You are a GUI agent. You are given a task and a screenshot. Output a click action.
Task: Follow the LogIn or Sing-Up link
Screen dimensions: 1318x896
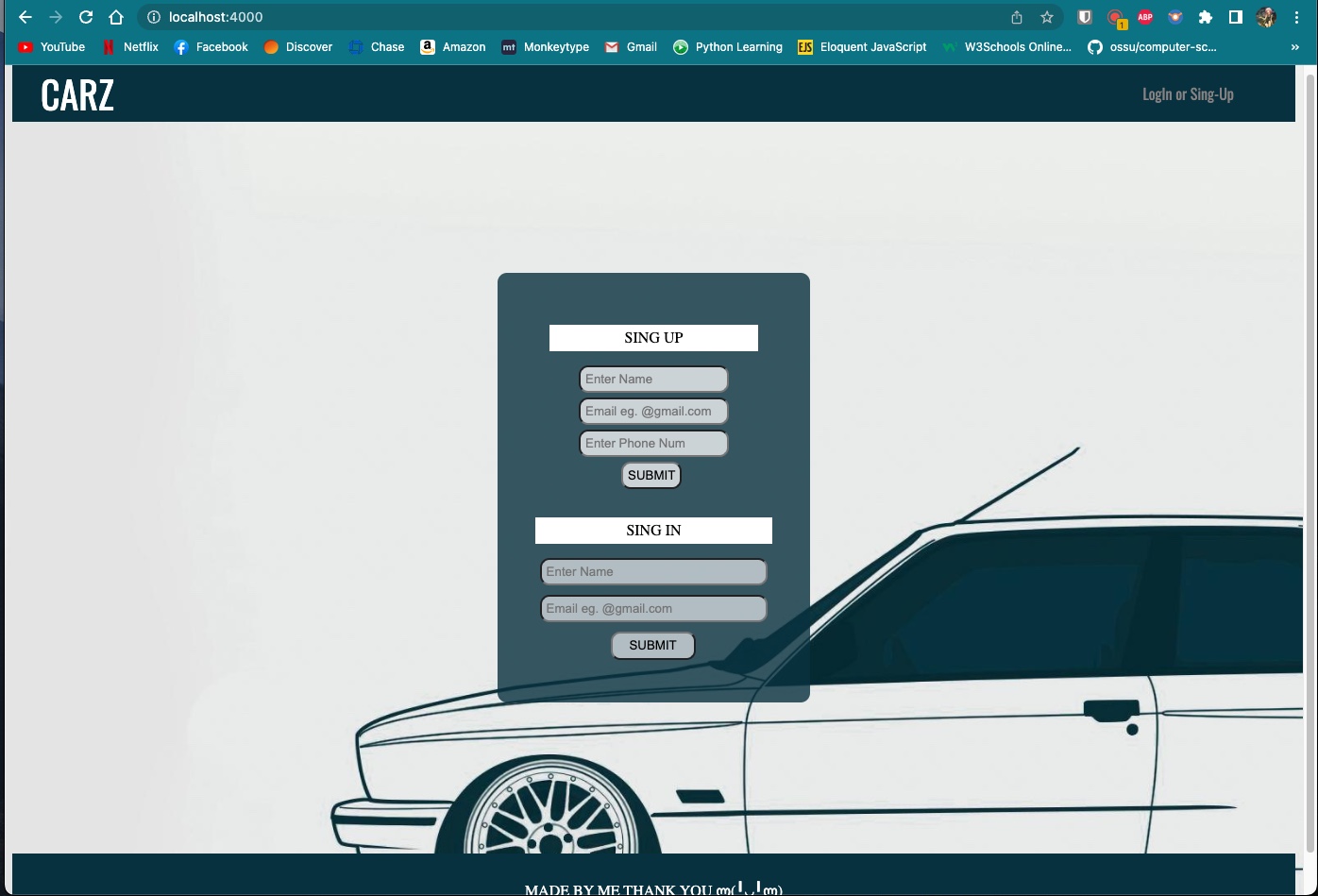(x=1188, y=93)
